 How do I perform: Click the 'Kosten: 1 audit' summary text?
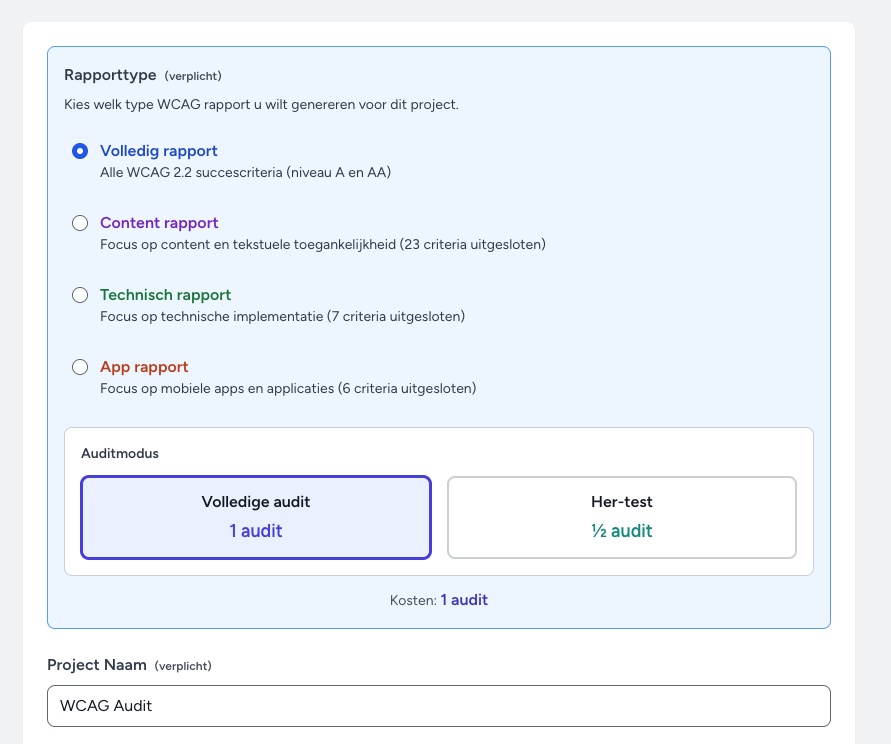tap(438, 600)
